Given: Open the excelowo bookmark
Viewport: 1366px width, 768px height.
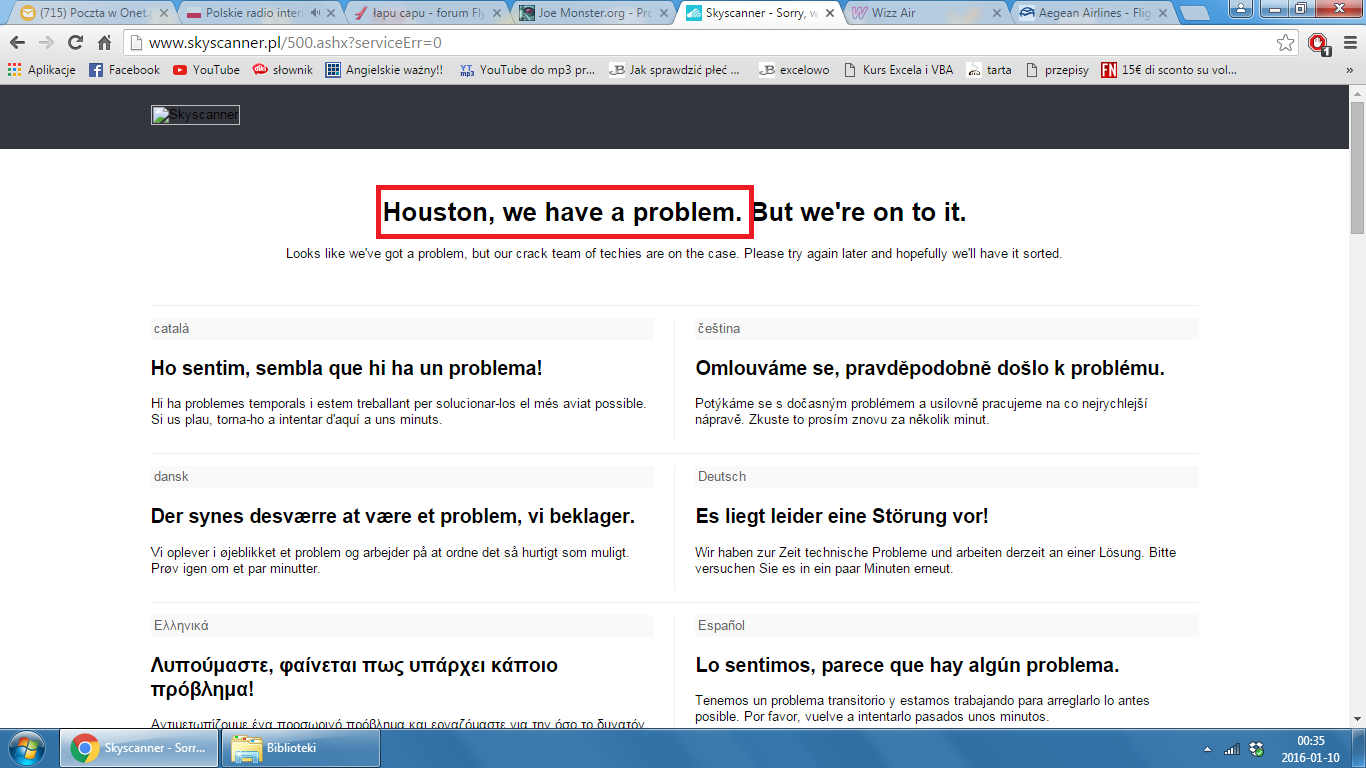Looking at the screenshot, I should (794, 70).
